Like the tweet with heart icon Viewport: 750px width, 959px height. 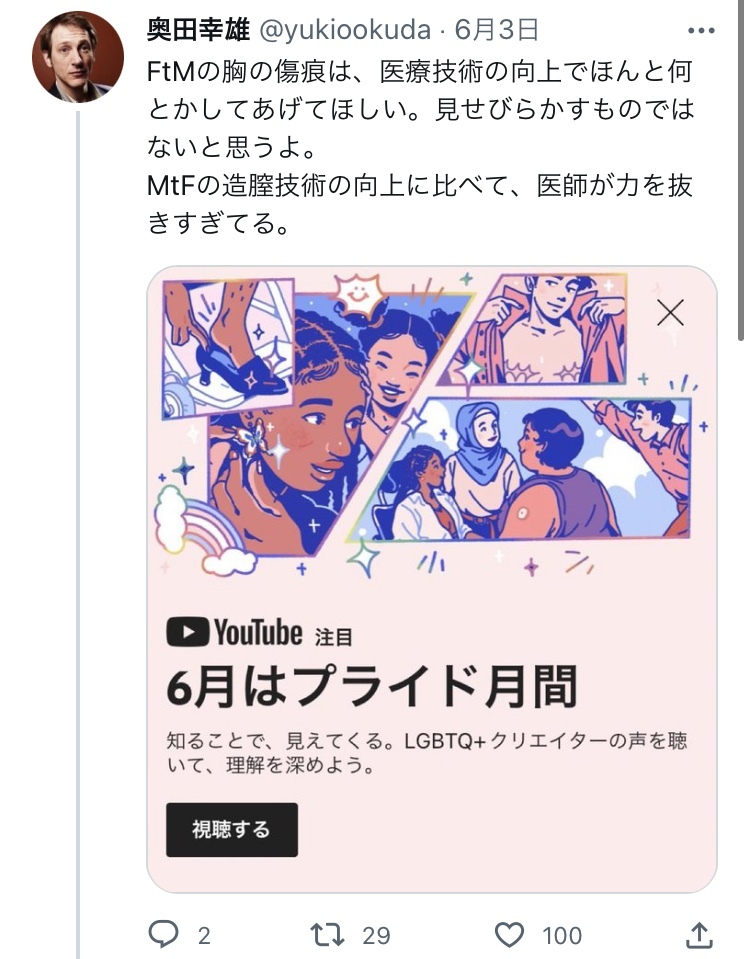(509, 935)
